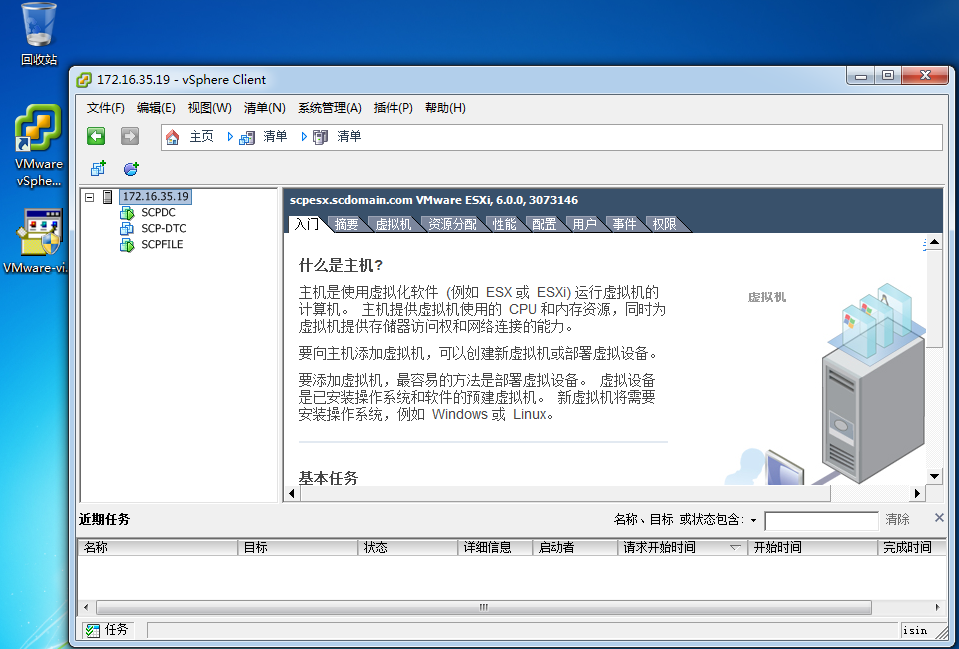Screen dimensions: 959x649
Task: Click the gray forward navigation arrow
Action: (x=130, y=136)
